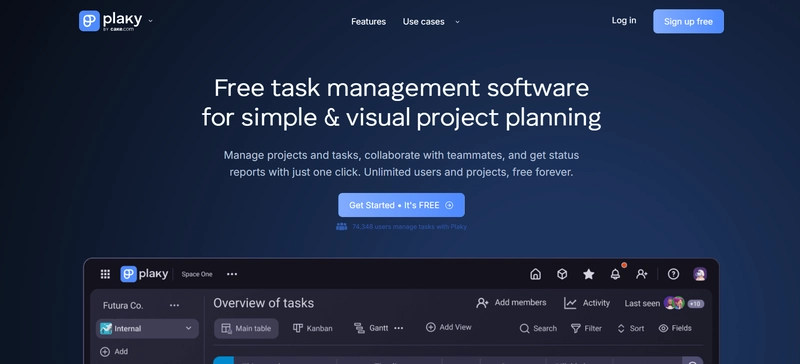Expand the chevron after Use cases
800x364 pixels.
click(457, 21)
